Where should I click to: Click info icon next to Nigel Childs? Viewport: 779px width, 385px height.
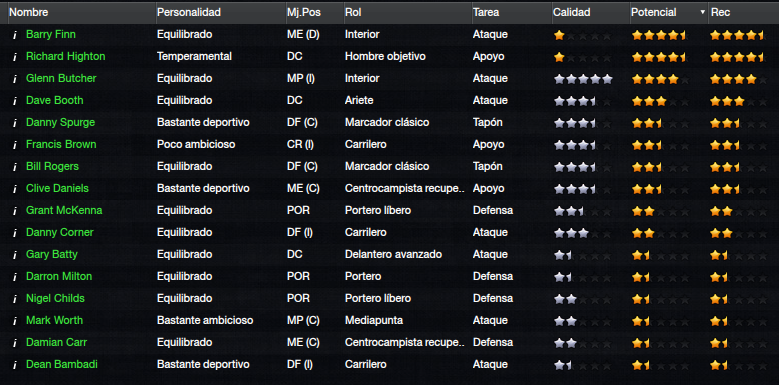click(15, 299)
